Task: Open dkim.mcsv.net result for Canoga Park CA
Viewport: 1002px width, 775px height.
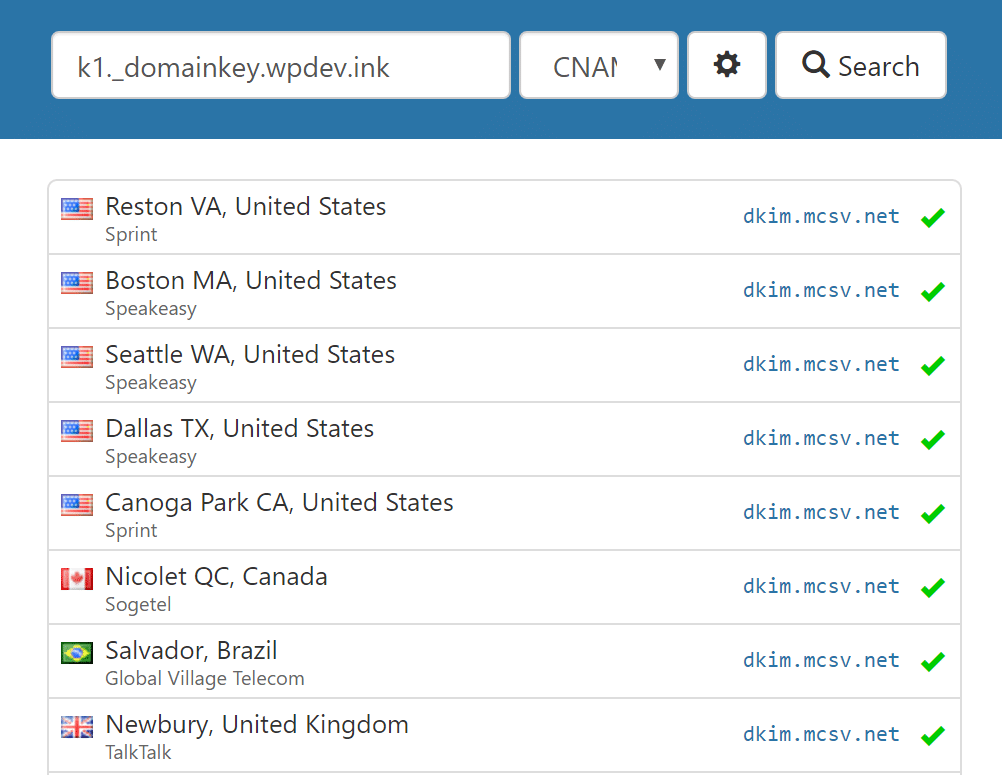Action: [x=821, y=513]
